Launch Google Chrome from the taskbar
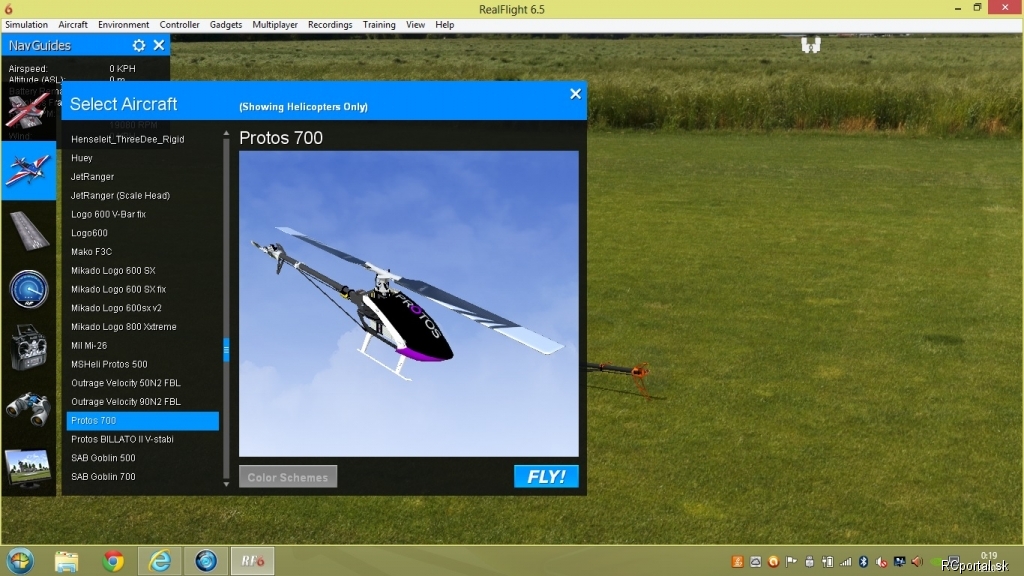This screenshot has width=1024, height=576. [113, 562]
